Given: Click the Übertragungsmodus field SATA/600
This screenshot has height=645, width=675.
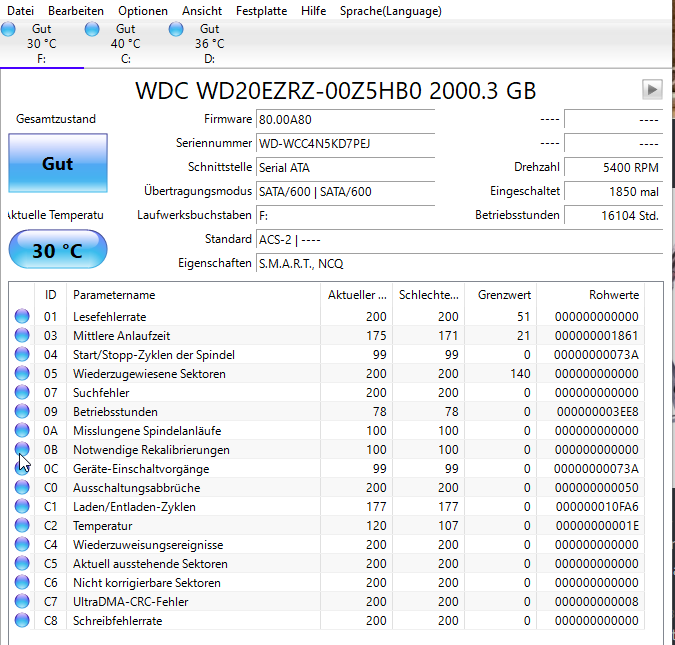Looking at the screenshot, I should click(x=346, y=192).
